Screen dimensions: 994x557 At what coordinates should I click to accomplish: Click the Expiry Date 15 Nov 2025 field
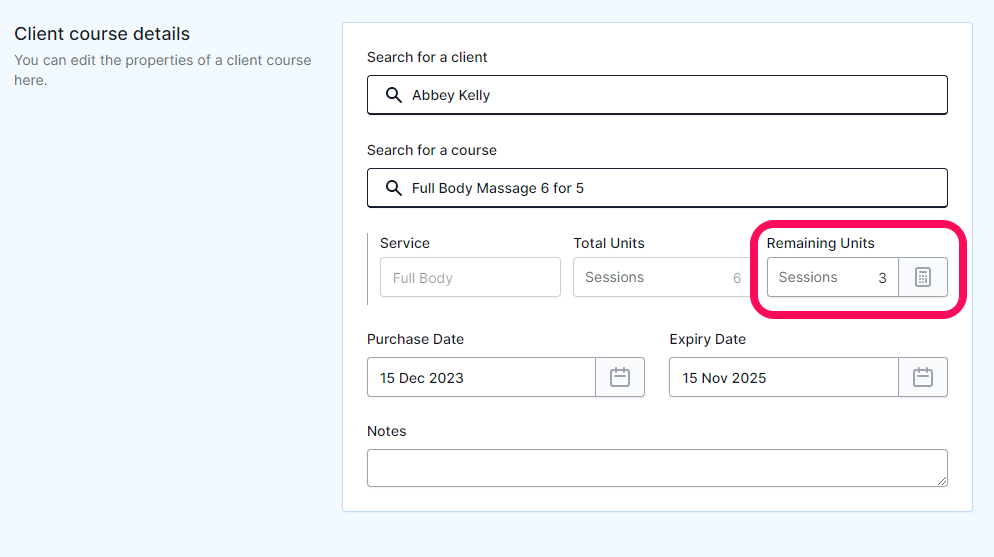pos(784,377)
